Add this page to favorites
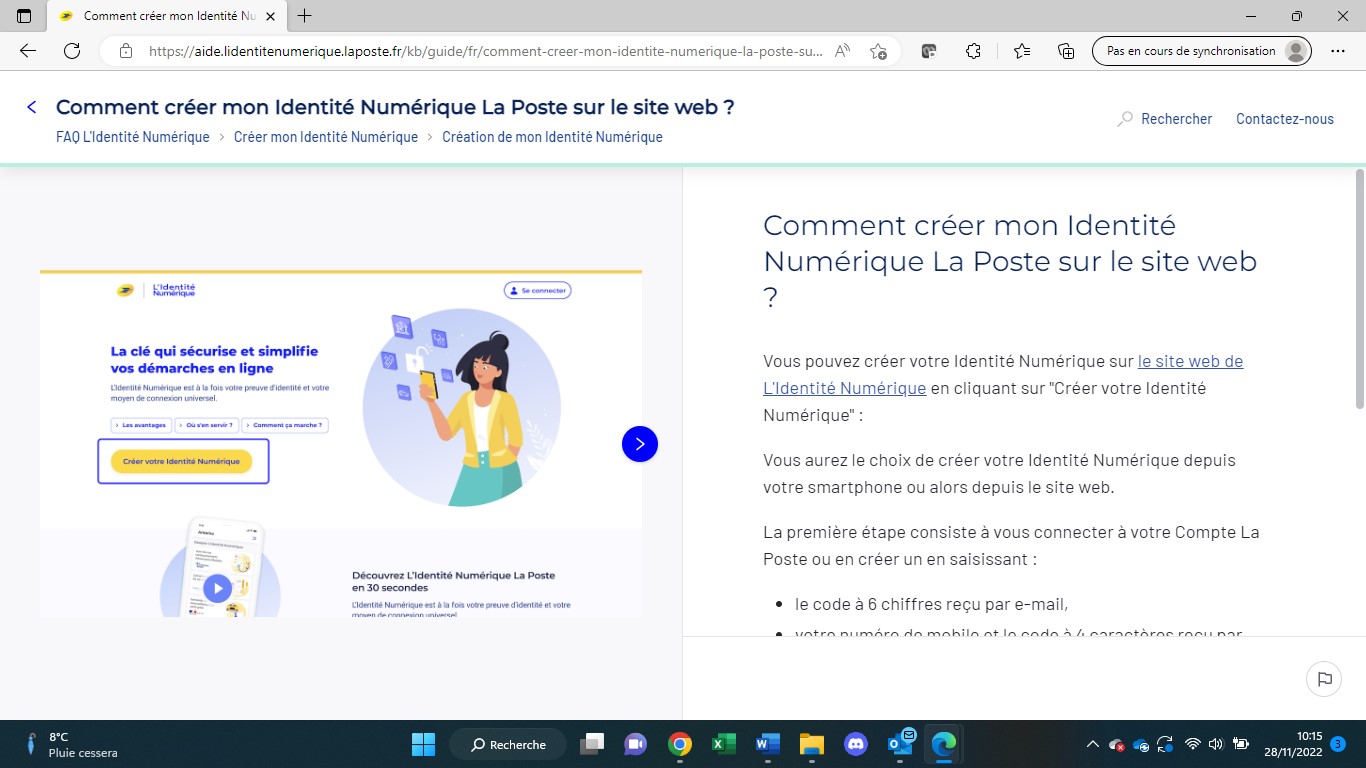 pyautogui.click(x=878, y=51)
